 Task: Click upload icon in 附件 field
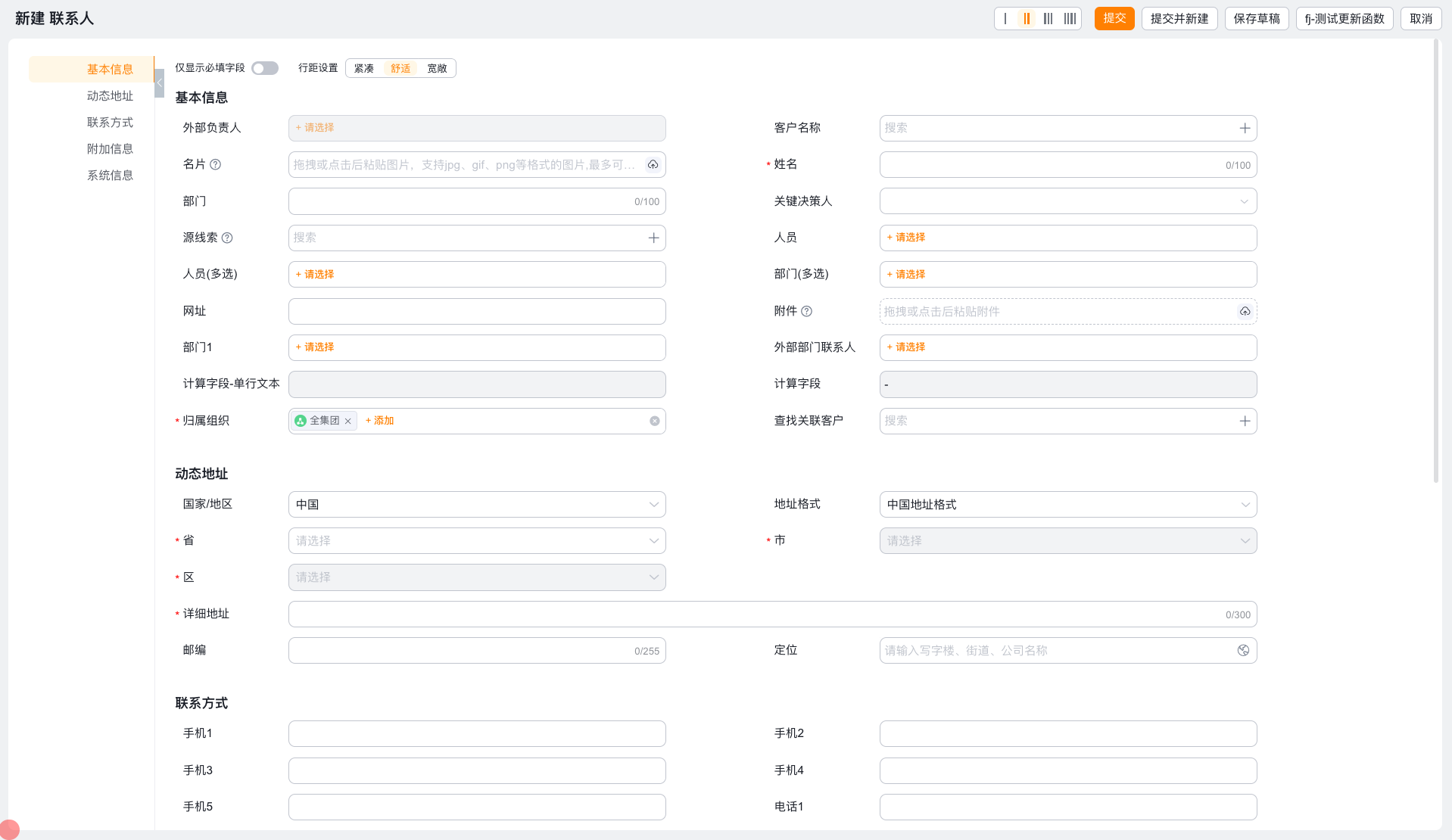[1245, 311]
